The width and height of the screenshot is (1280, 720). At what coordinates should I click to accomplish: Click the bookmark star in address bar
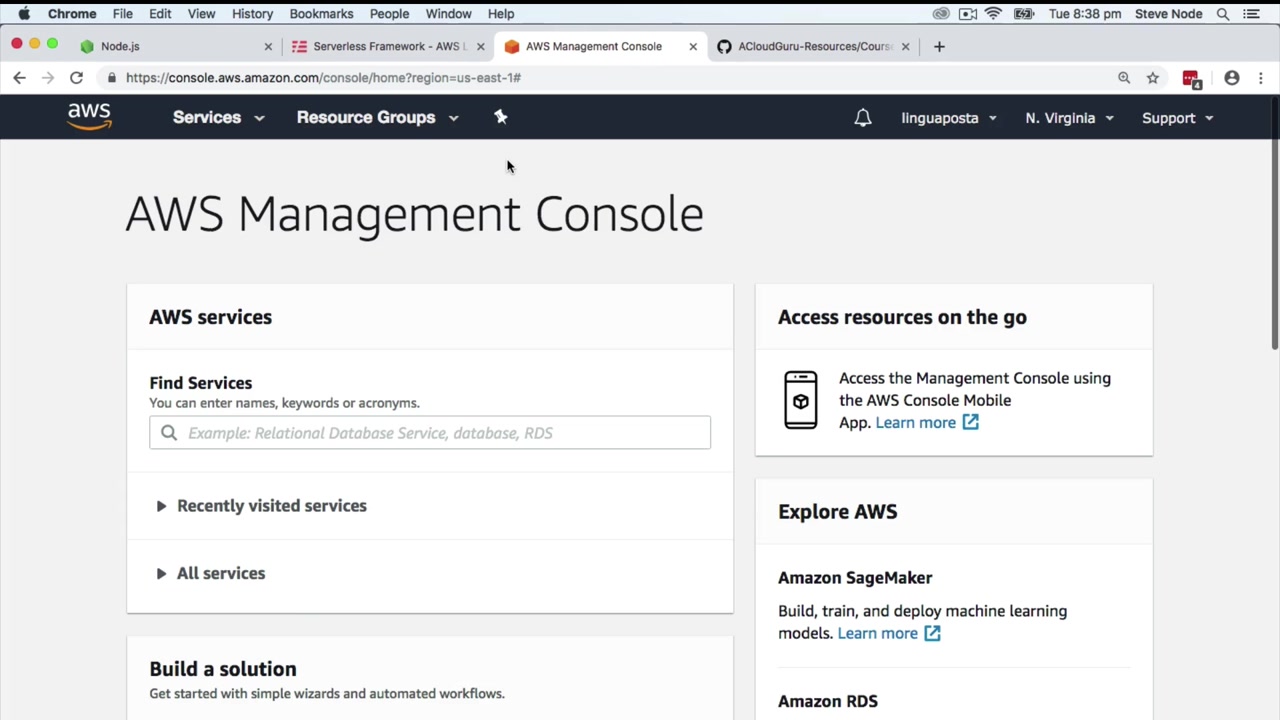1153,78
